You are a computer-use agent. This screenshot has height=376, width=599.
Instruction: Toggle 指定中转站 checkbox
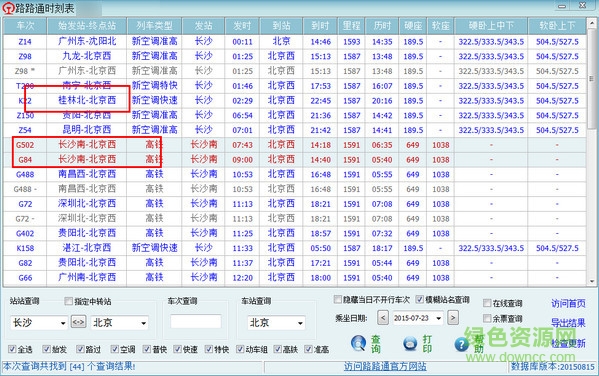pyautogui.click(x=68, y=301)
